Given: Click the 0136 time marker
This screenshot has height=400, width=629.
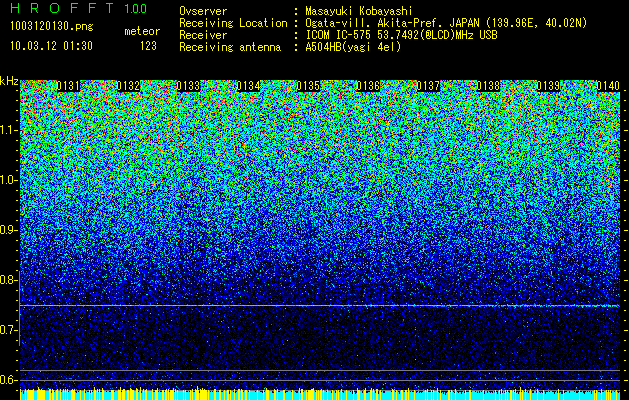Looking at the screenshot, I should pyautogui.click(x=368, y=86).
